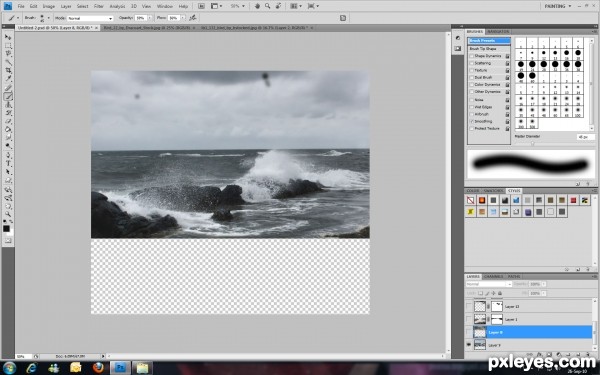Select the Type tool
600x375 pixels.
(x=8, y=163)
